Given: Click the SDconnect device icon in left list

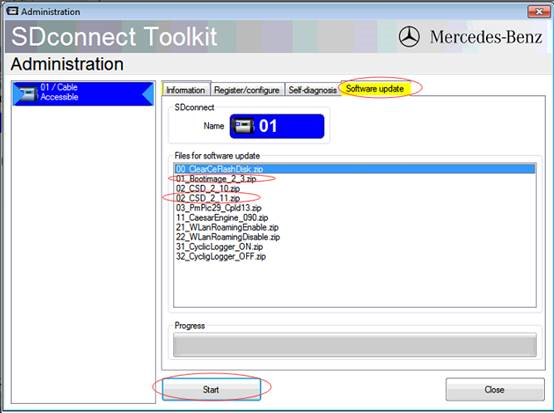Looking at the screenshot, I should tap(28, 94).
